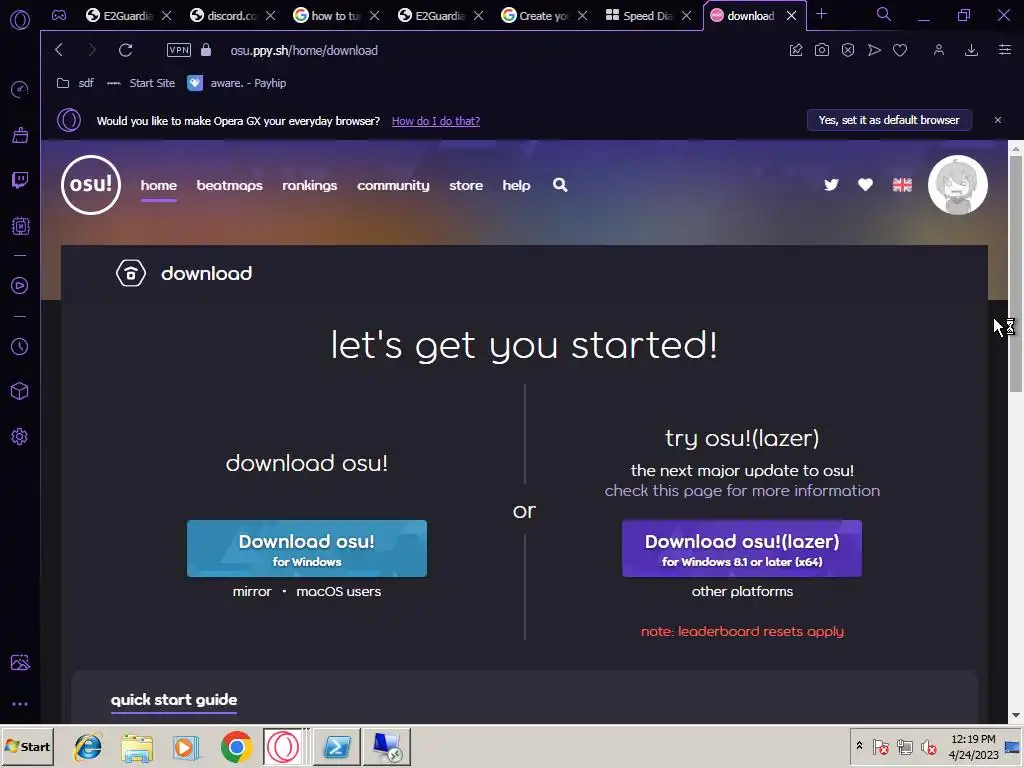
Task: Open the rankings nav menu
Action: (x=310, y=185)
